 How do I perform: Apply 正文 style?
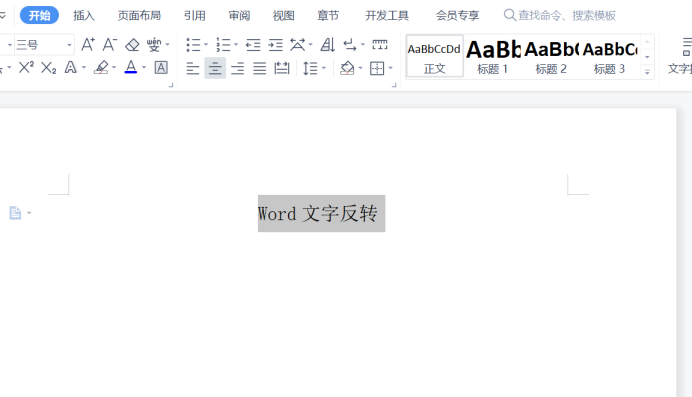coord(434,56)
